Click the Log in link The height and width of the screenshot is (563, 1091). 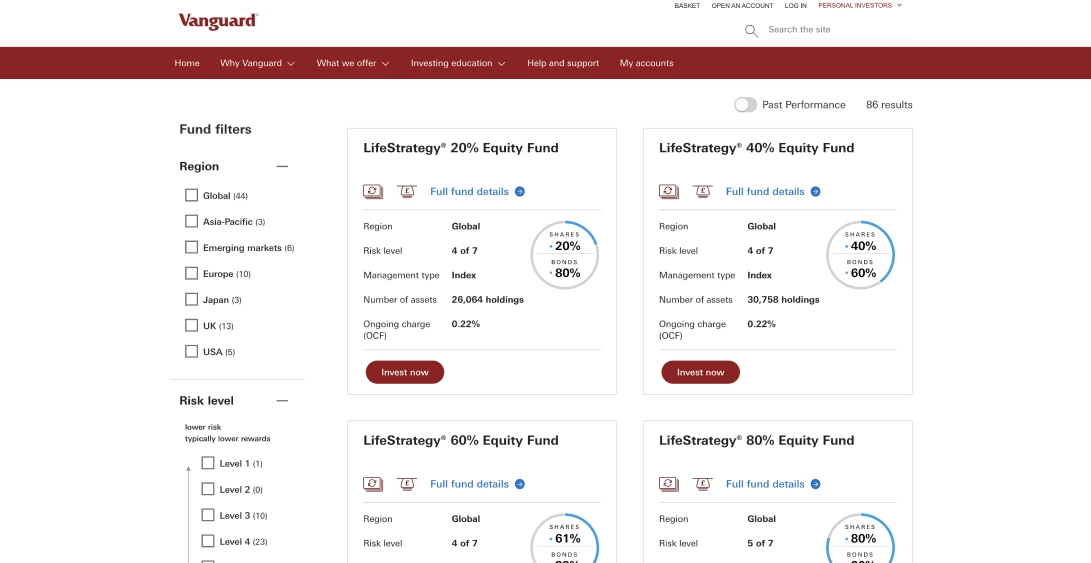tap(796, 6)
